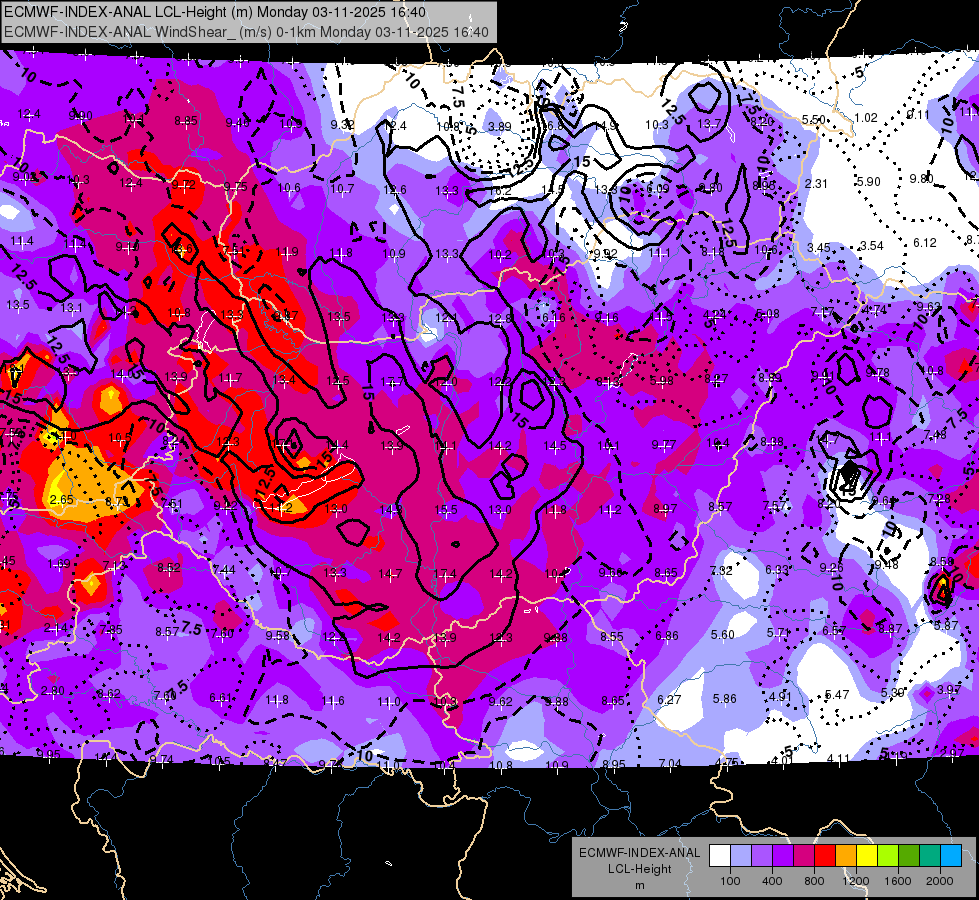Screen dimensions: 979x900
Task: Click the map value 5.86
Action: click(x=725, y=698)
